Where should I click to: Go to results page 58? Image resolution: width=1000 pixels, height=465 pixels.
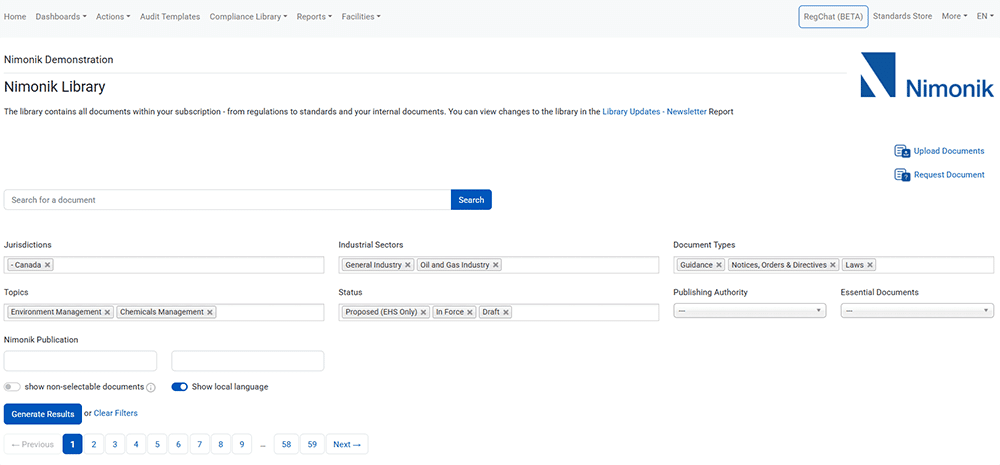[286, 445]
